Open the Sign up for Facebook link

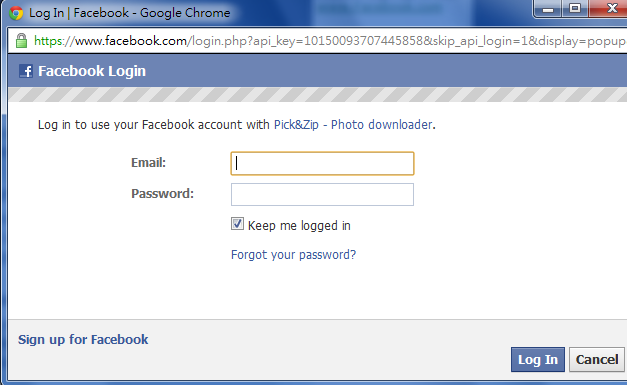(x=83, y=339)
